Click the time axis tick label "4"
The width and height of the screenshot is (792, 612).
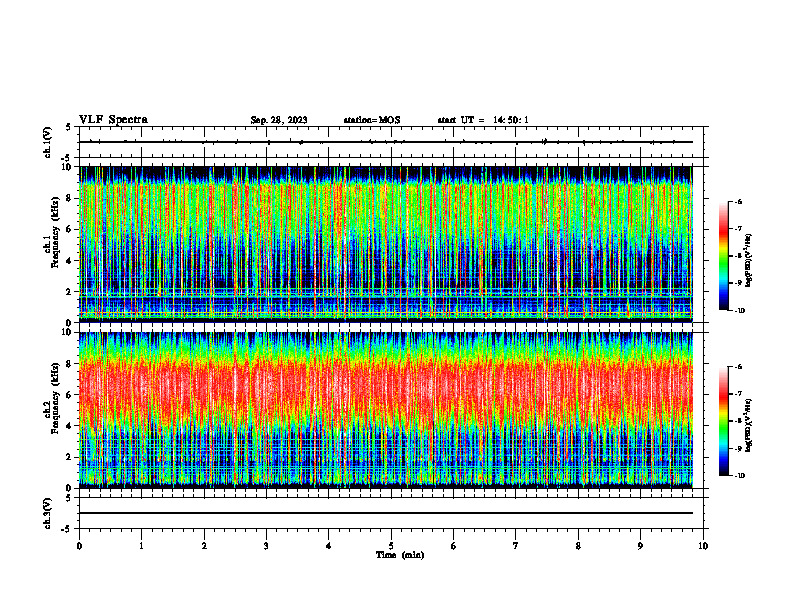(329, 546)
